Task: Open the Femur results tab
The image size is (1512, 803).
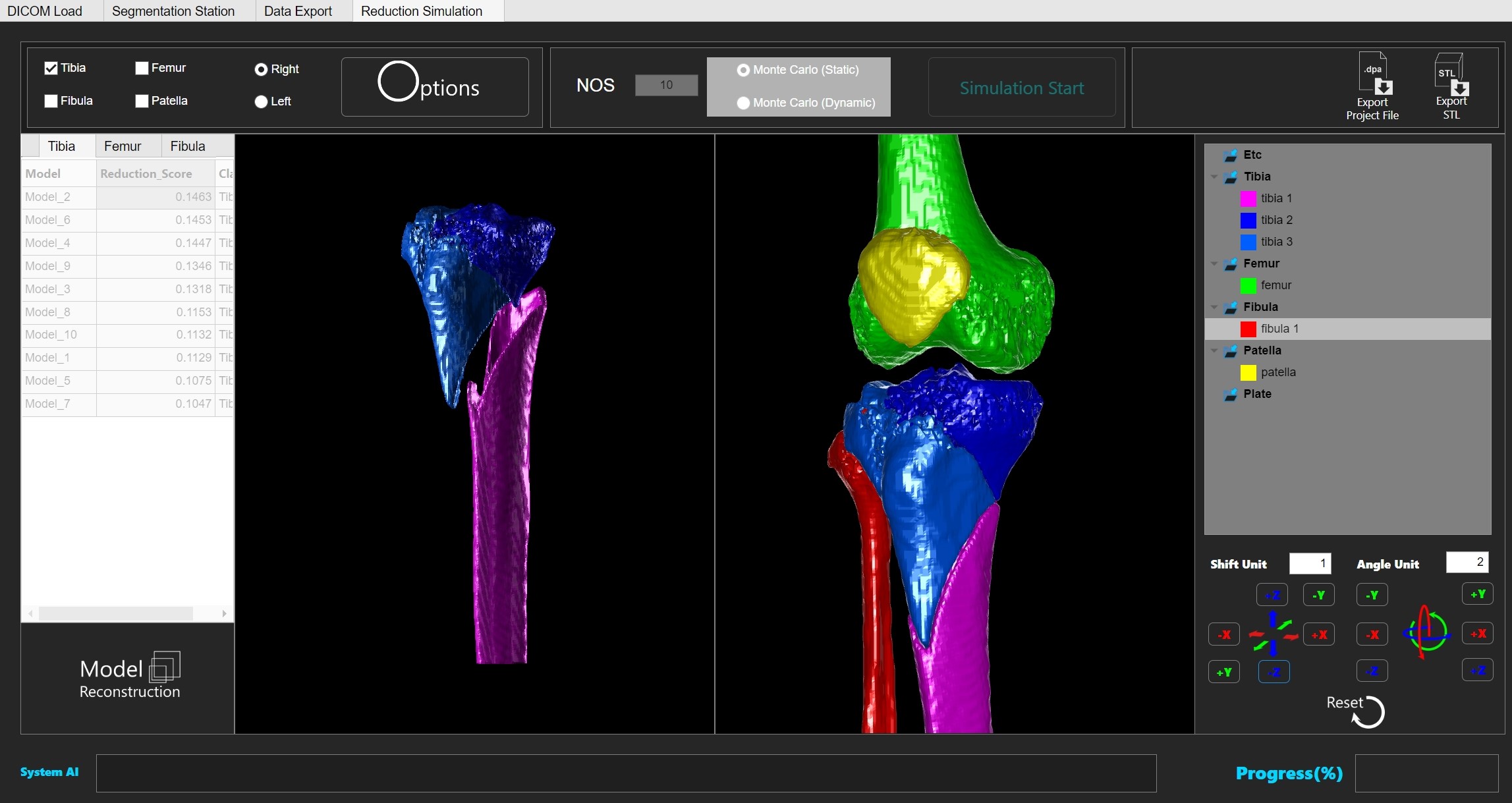Action: pos(123,146)
